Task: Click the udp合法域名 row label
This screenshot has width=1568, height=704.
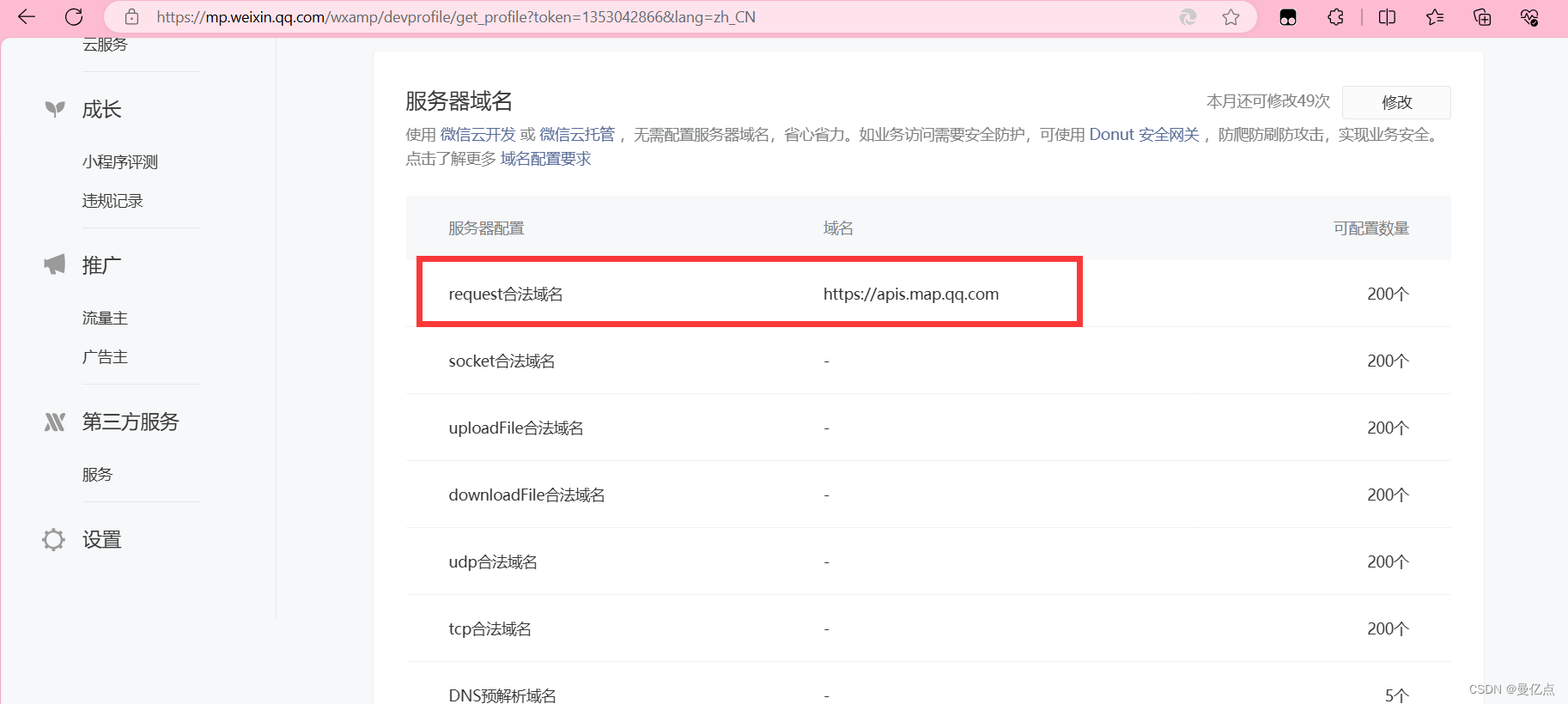Action: pos(493,562)
